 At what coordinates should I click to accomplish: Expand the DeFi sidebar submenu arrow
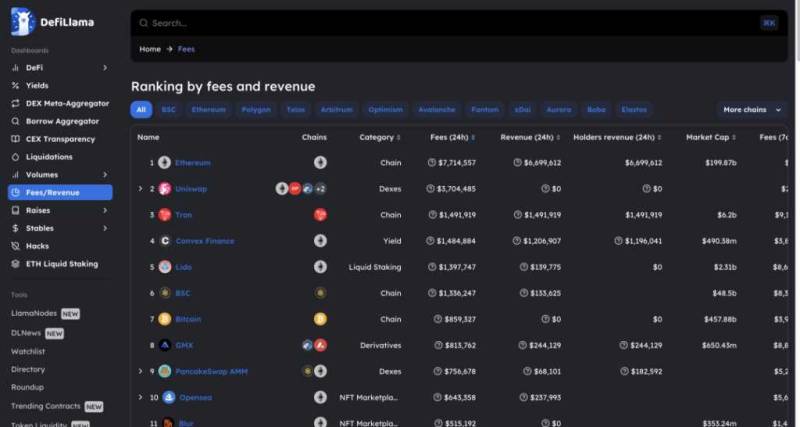(105, 67)
